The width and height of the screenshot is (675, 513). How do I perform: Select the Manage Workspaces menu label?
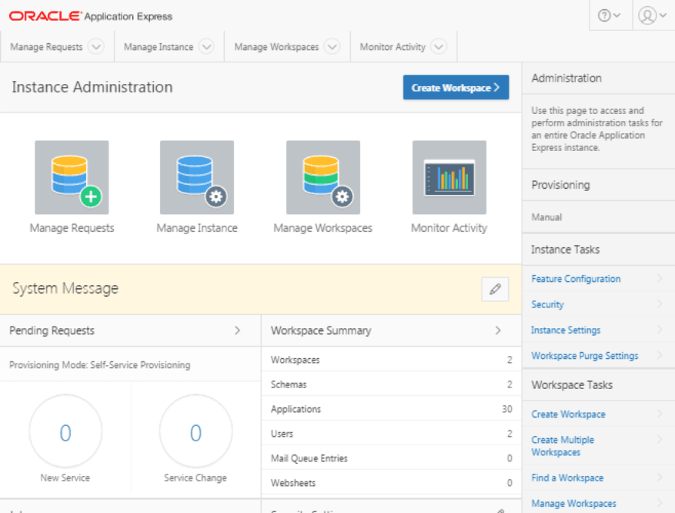click(276, 47)
